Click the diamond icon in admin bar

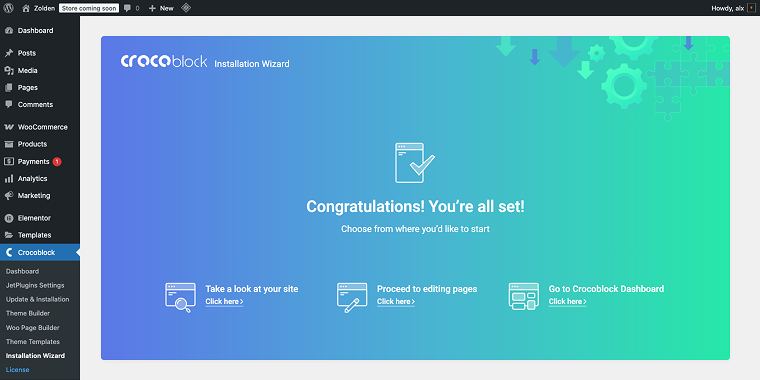[186, 8]
